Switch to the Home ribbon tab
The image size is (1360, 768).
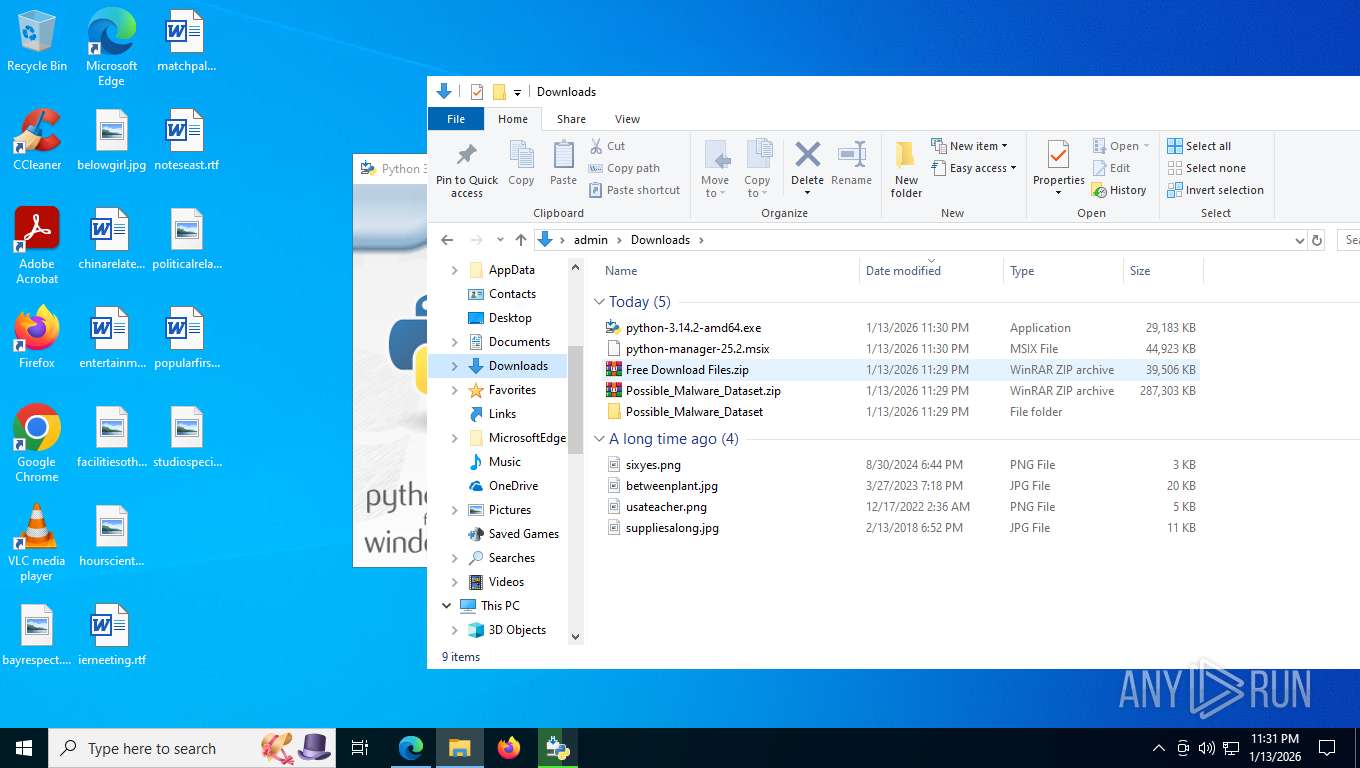(513, 119)
